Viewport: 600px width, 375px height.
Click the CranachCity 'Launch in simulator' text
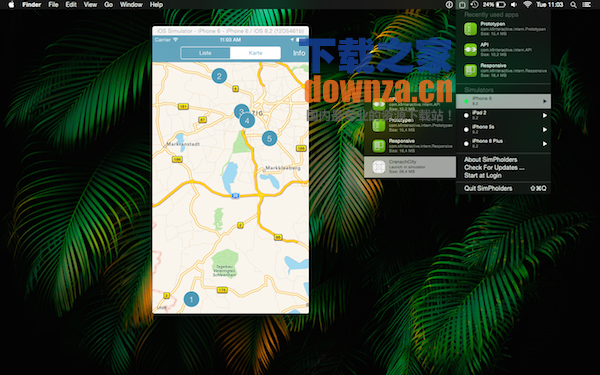point(407,167)
